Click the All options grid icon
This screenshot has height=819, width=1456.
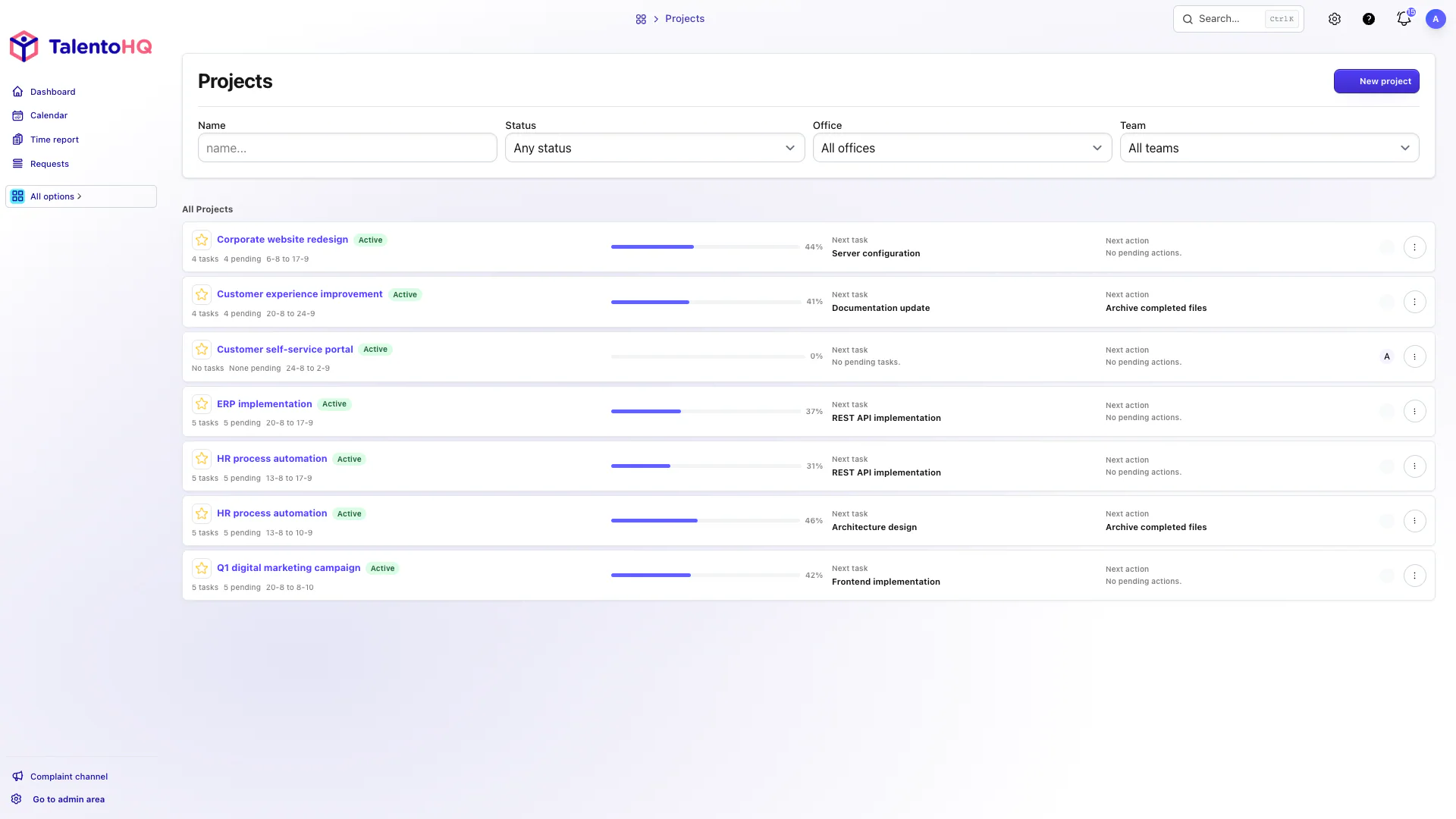17,196
